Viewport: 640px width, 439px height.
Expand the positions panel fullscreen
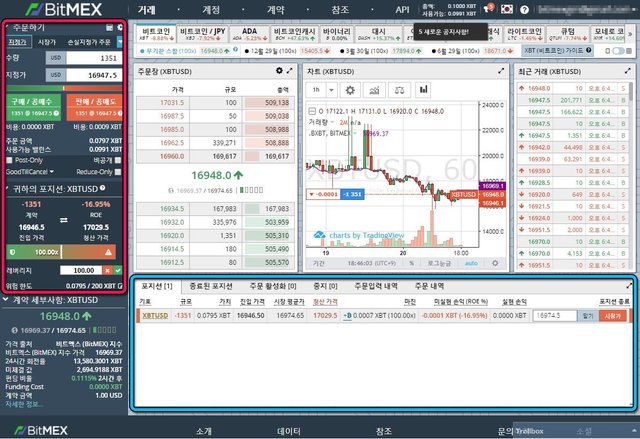[629, 286]
